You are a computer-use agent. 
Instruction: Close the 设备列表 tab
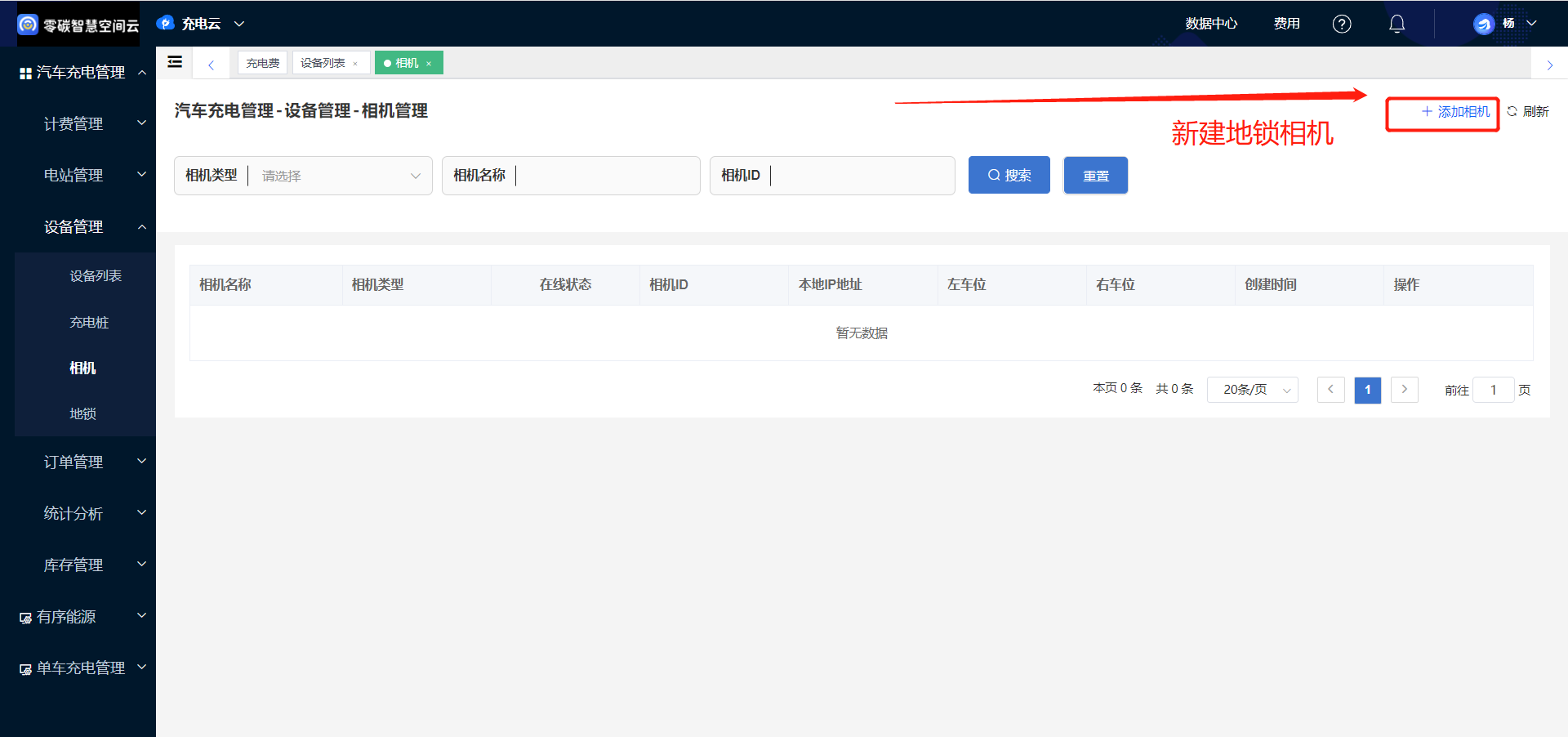coord(355,64)
